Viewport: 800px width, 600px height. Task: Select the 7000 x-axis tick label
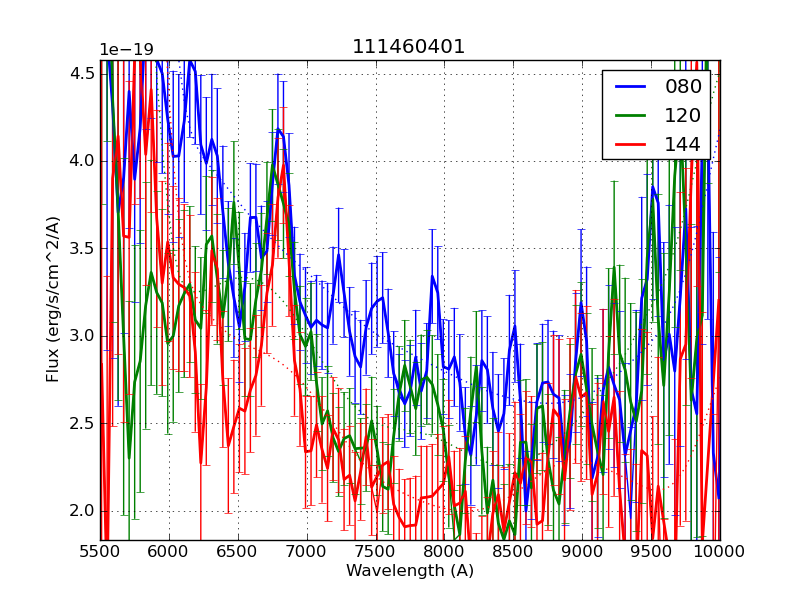[x=306, y=552]
